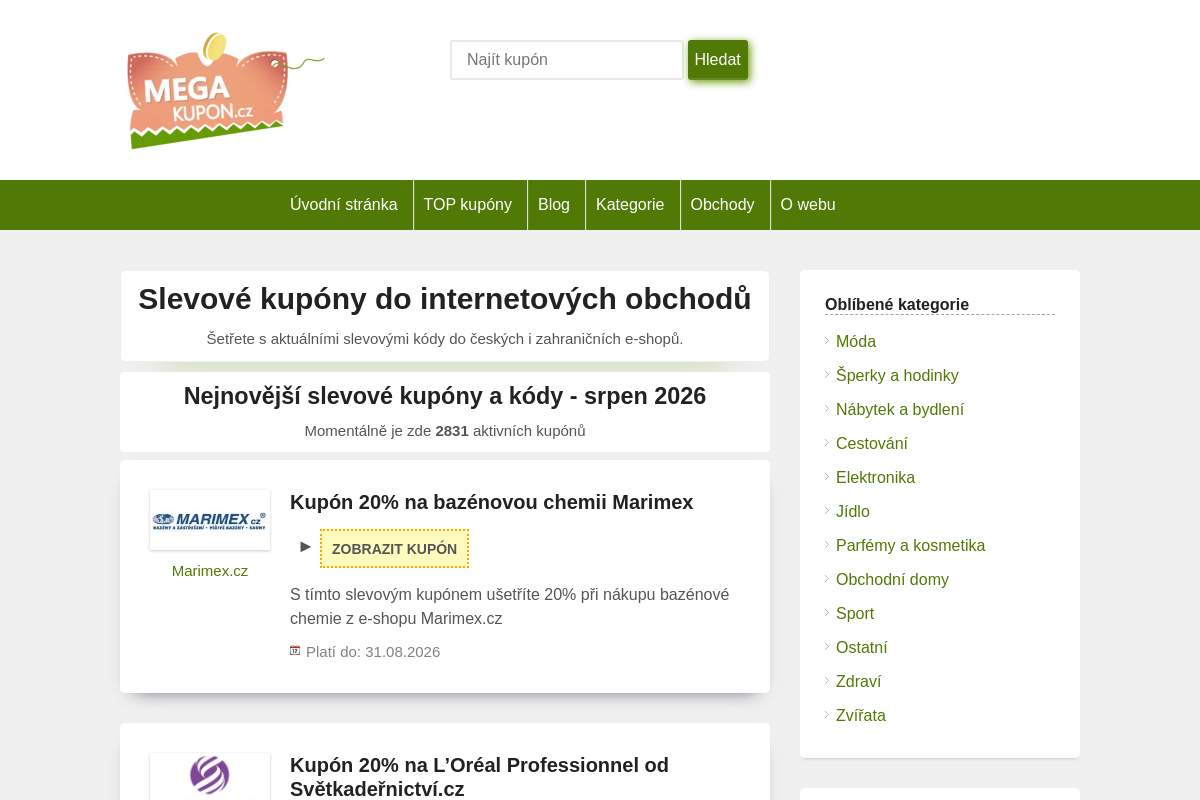This screenshot has height=800, width=1200.
Task: Select the Parfémy a kosmetika category
Action: [x=910, y=546]
